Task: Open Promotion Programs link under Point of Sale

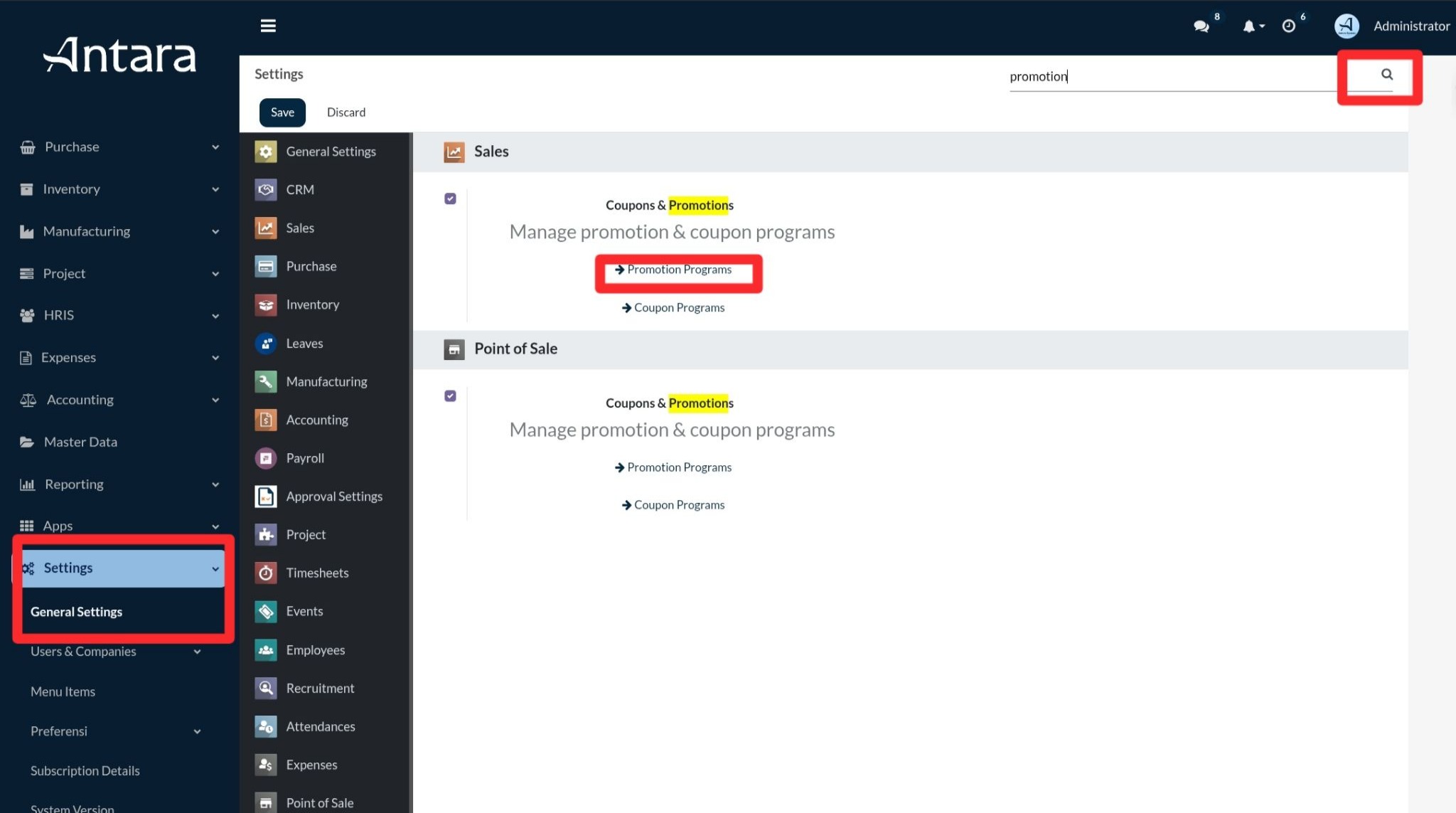Action: pos(673,467)
